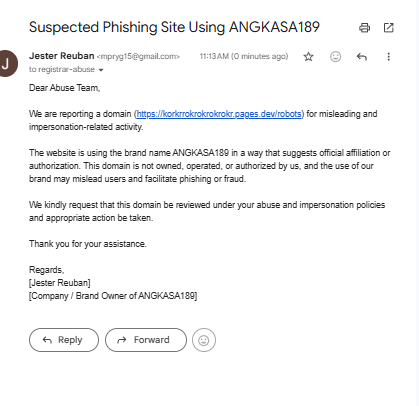This screenshot has width=419, height=406.
Task: Click the Suspected Phishing Site subject title
Action: [174, 27]
